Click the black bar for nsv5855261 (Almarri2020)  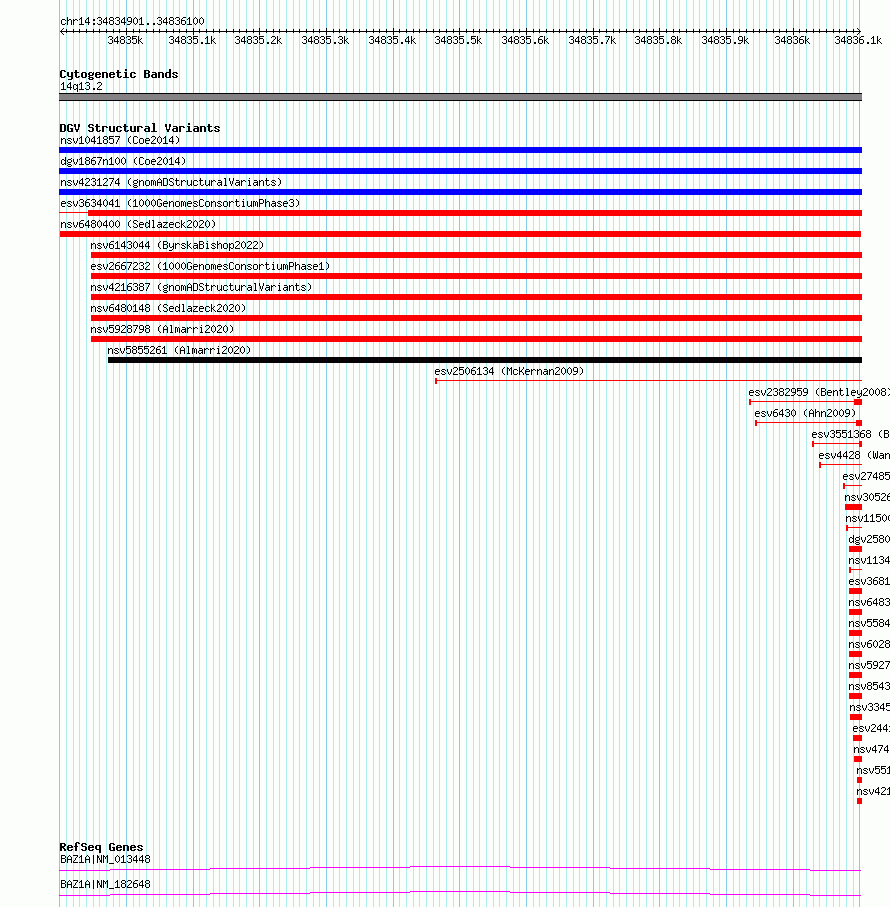(485, 360)
